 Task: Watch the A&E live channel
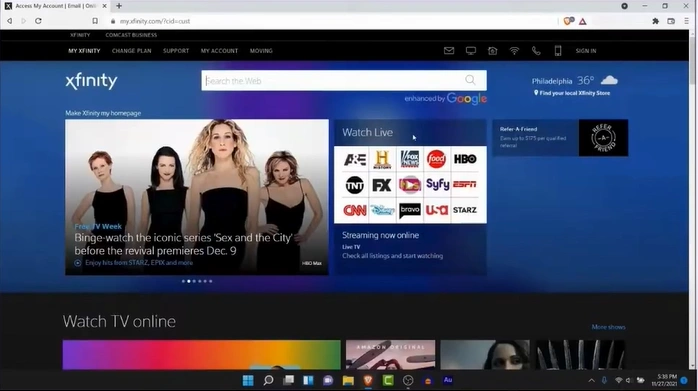pos(355,159)
